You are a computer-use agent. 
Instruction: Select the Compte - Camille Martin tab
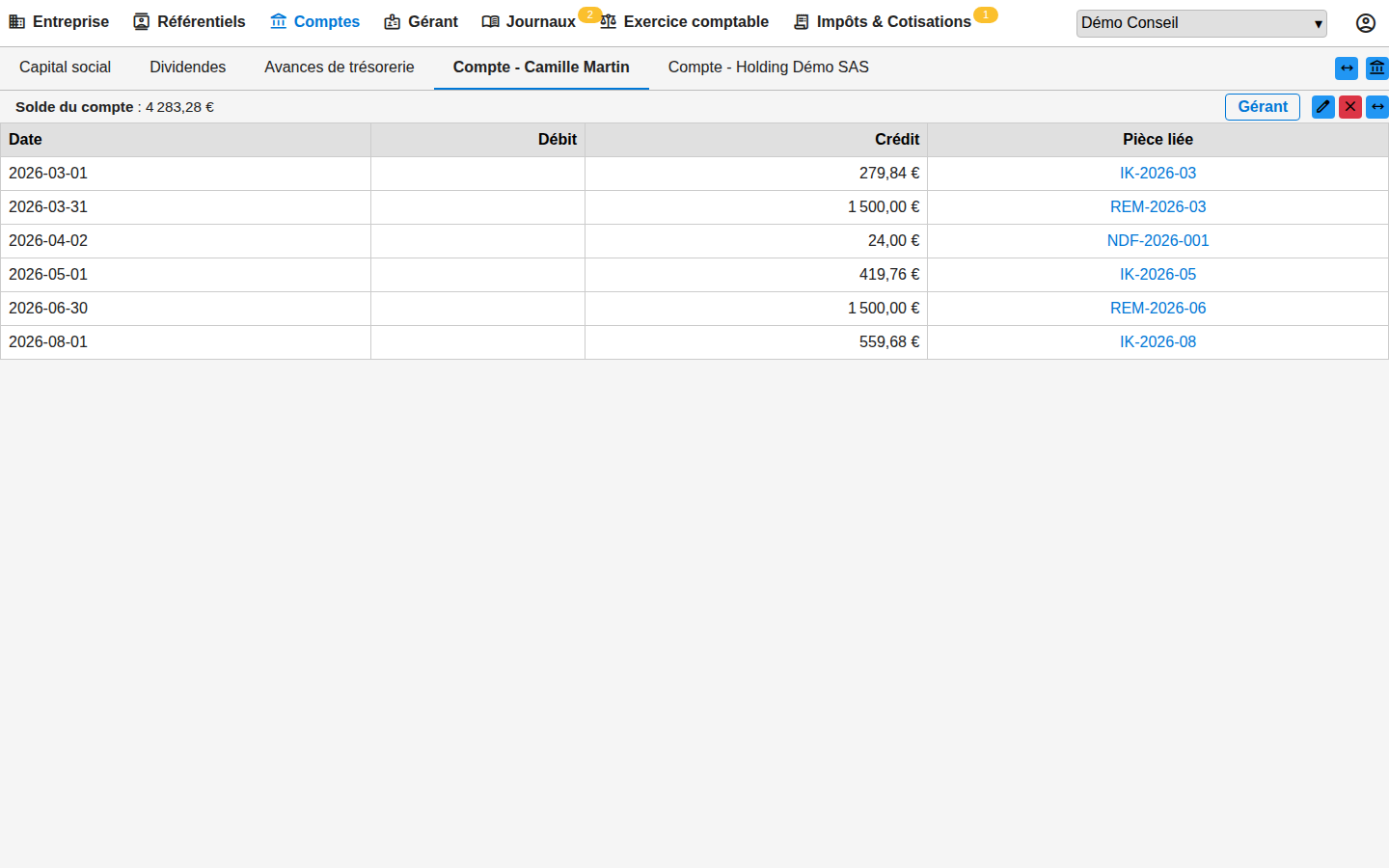(x=541, y=68)
